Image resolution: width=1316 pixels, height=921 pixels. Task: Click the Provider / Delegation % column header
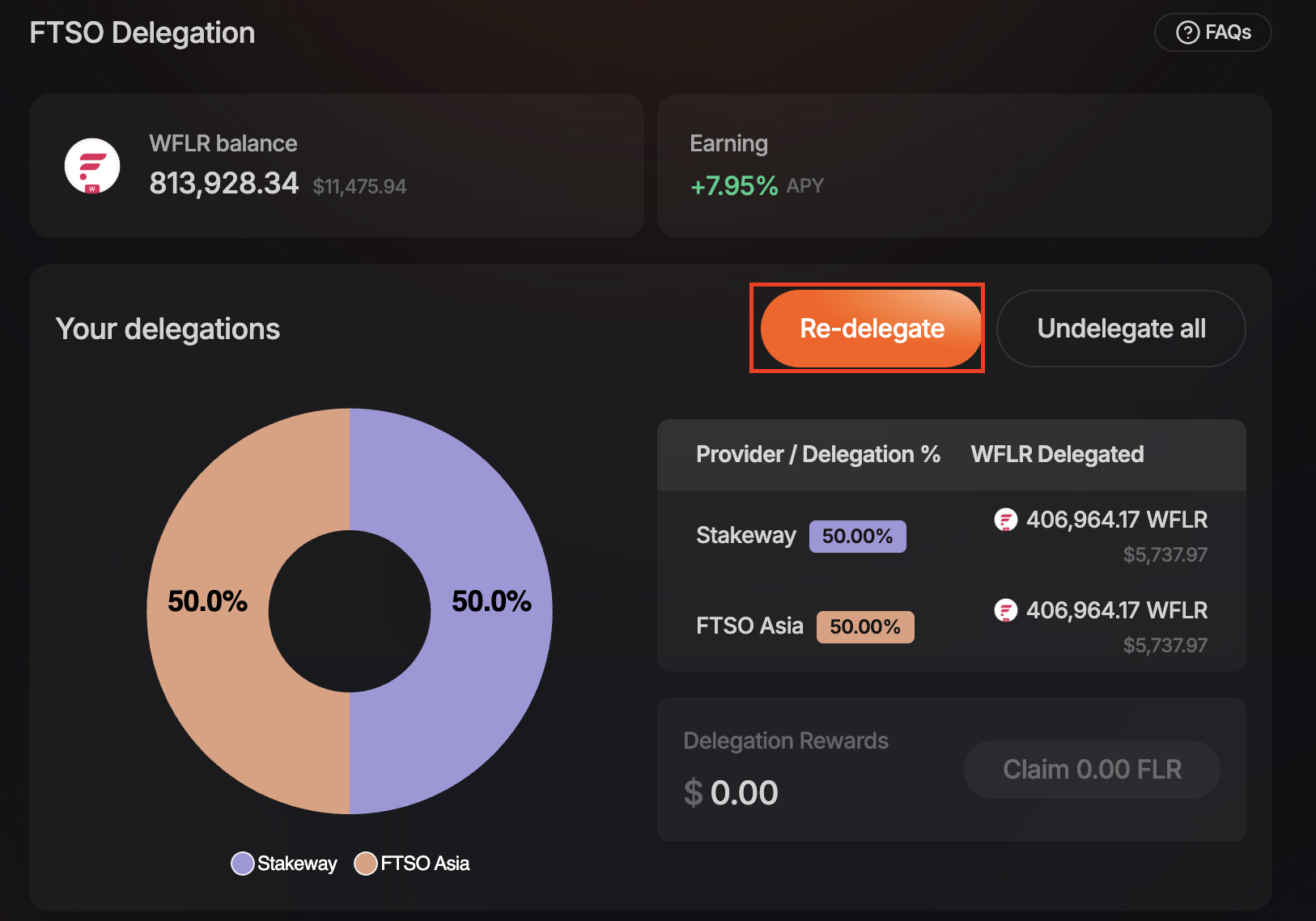point(817,455)
